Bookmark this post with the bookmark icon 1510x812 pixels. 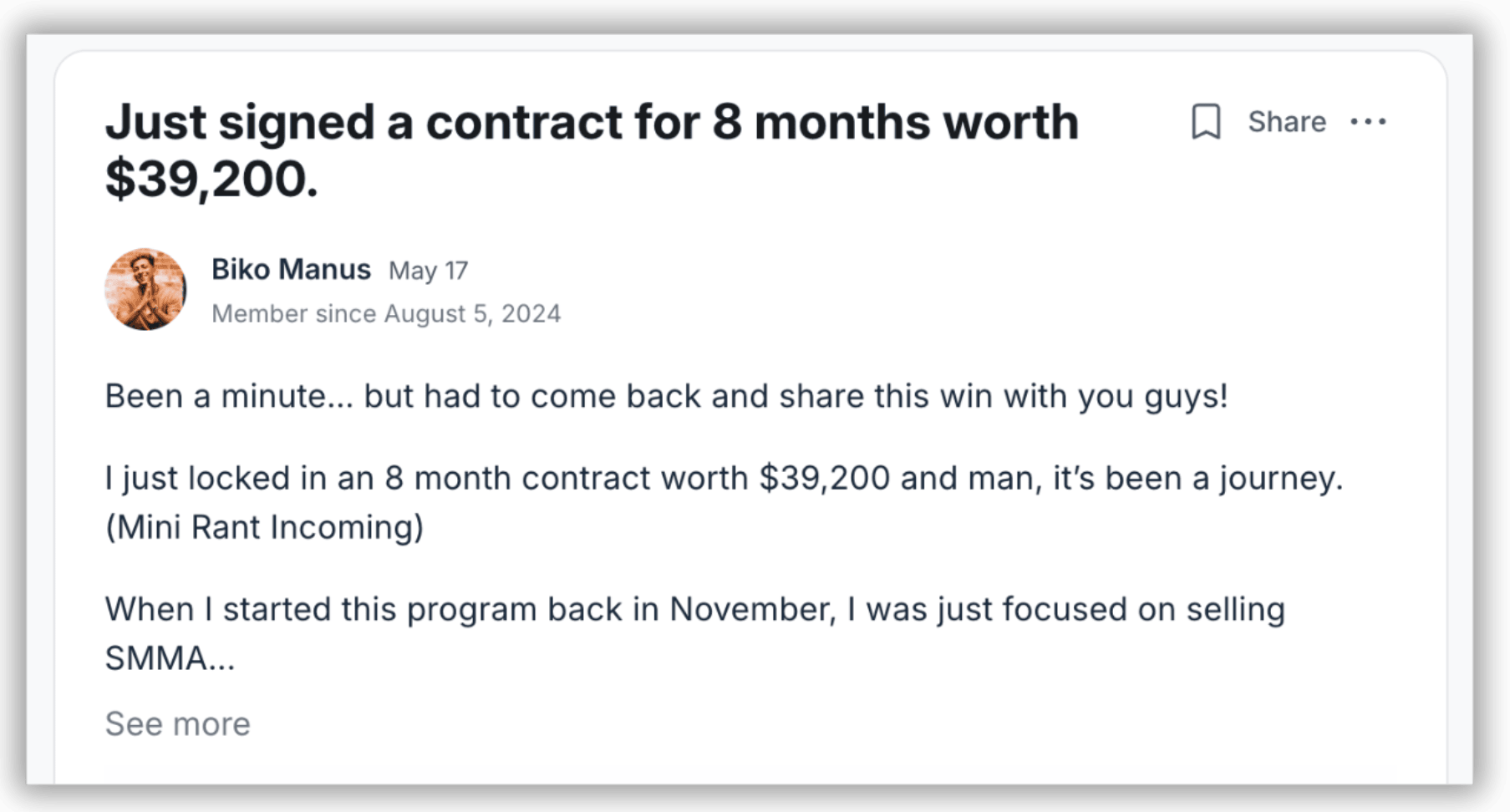coord(1205,122)
